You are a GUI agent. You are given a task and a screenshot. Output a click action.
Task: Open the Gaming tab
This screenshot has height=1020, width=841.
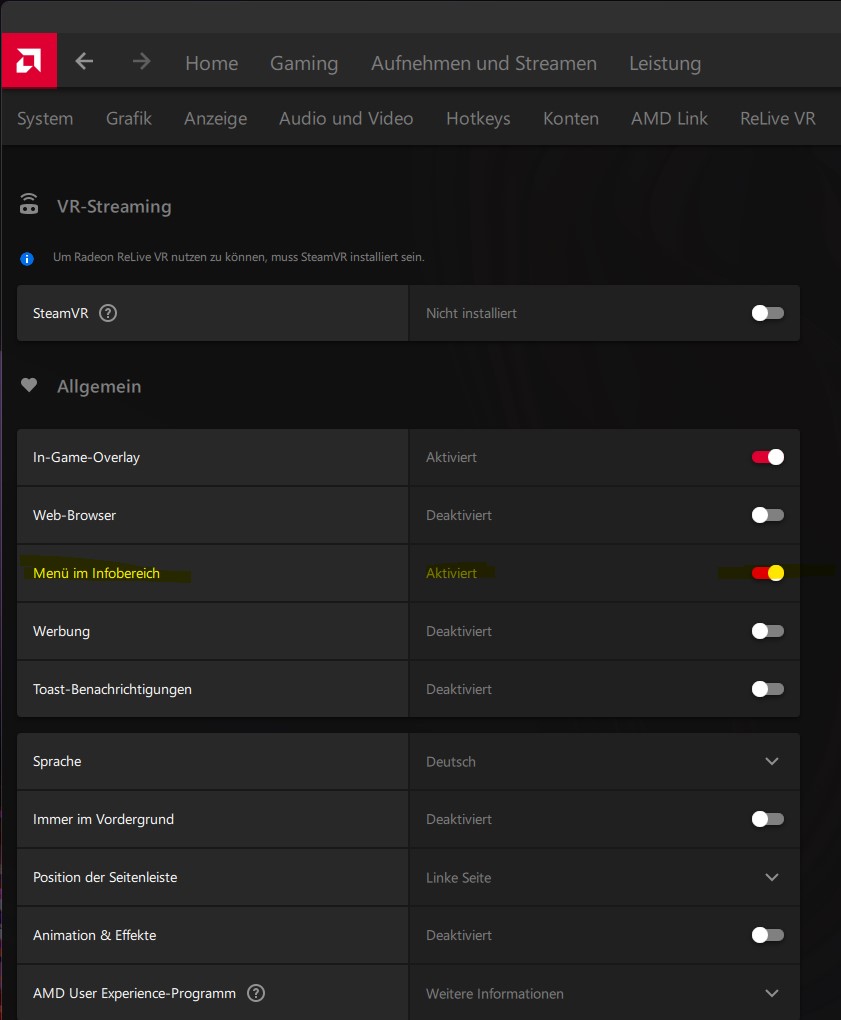304,63
